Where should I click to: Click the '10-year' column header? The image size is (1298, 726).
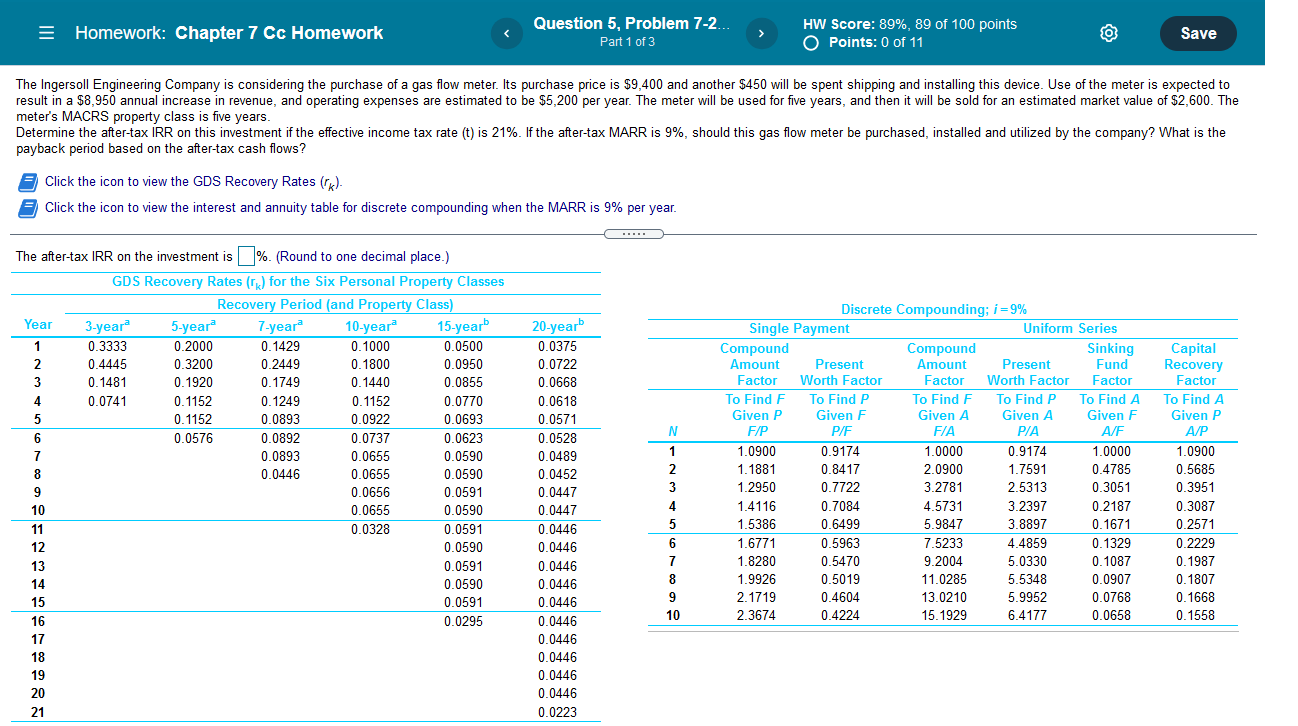tap(370, 325)
